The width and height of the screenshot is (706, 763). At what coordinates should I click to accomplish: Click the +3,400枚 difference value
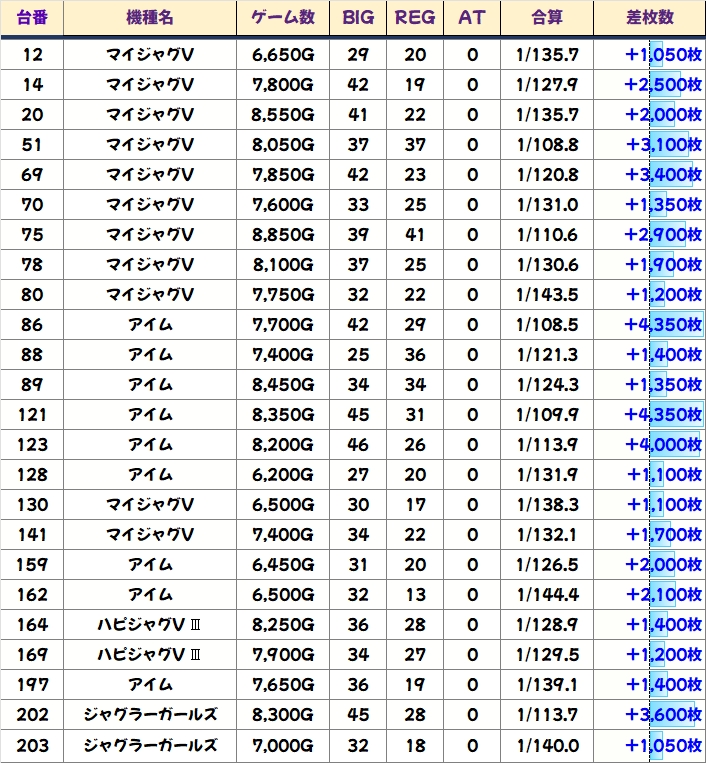click(664, 175)
